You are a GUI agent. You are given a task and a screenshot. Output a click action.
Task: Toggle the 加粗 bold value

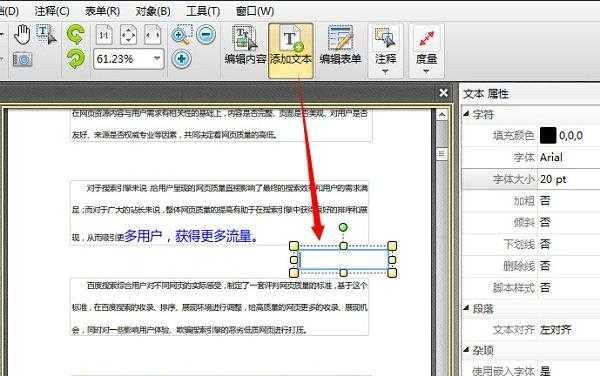[545, 200]
